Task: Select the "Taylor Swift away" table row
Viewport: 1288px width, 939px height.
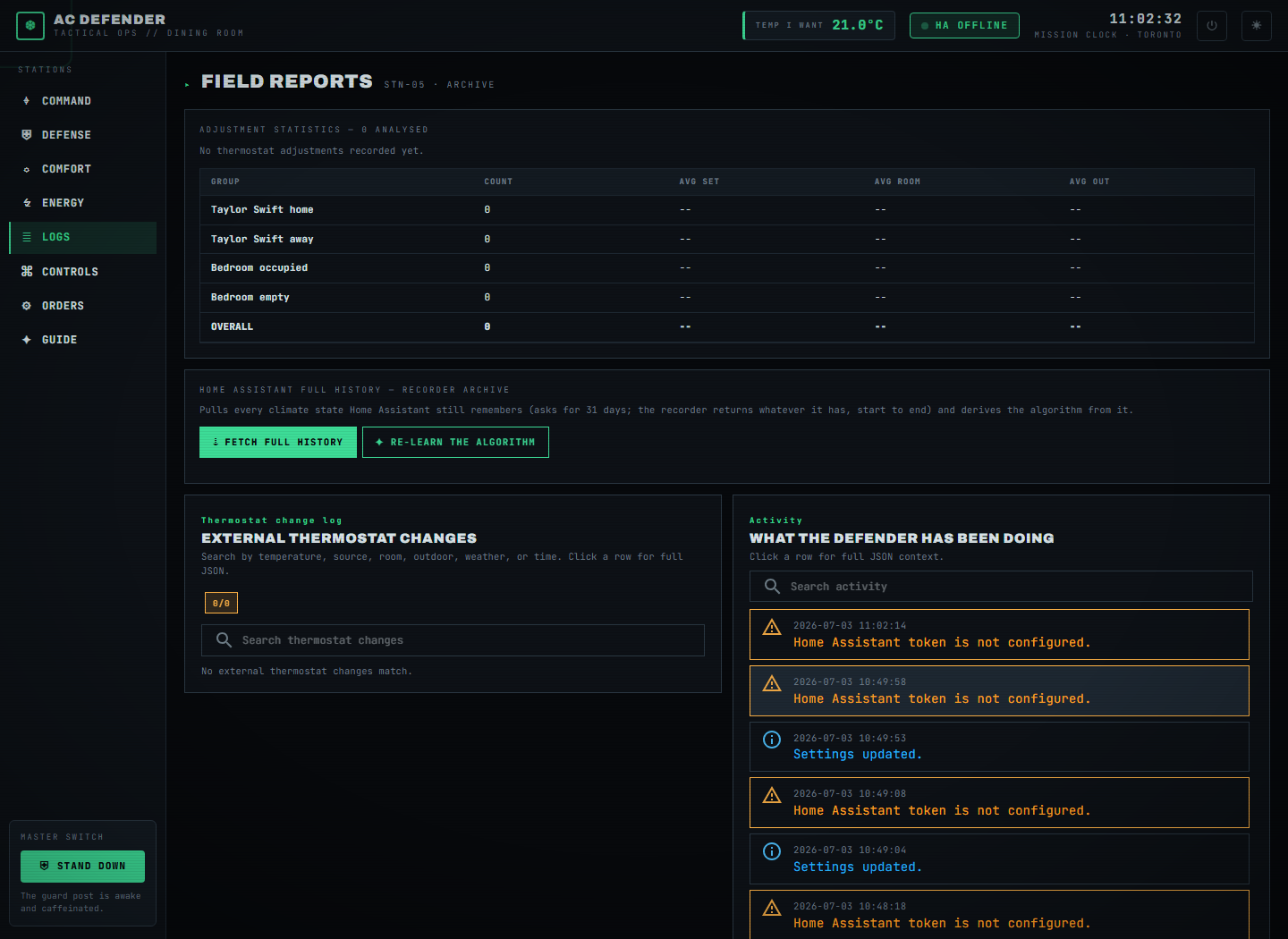Action: 727,240
